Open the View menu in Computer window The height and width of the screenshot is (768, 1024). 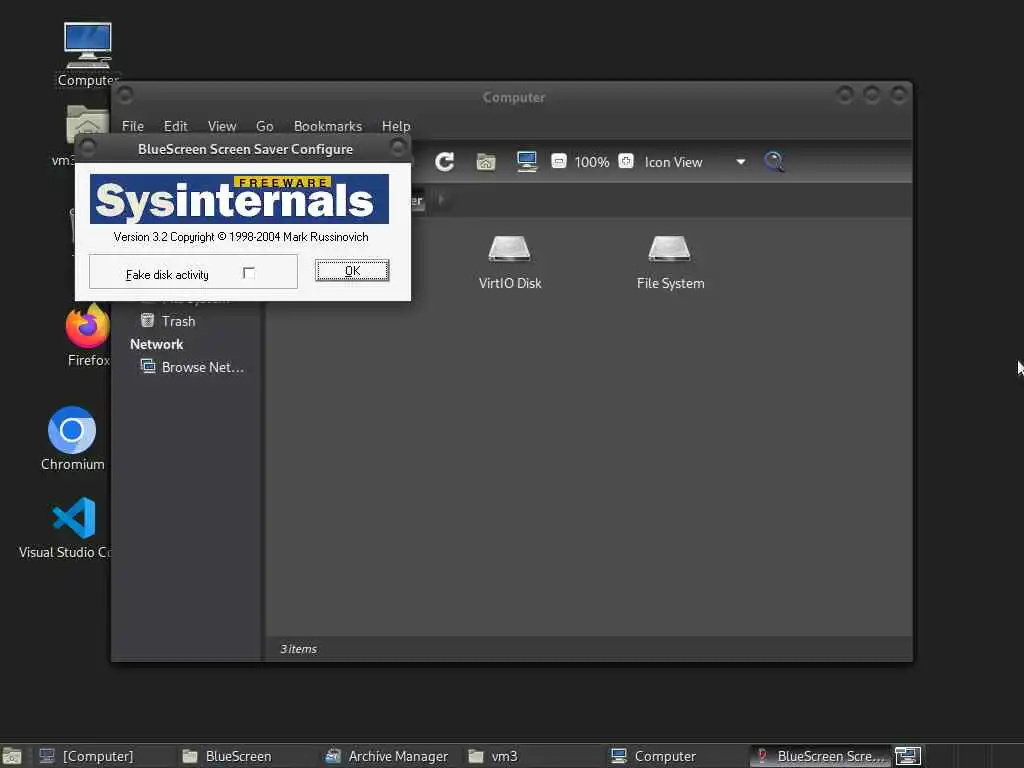pos(222,126)
